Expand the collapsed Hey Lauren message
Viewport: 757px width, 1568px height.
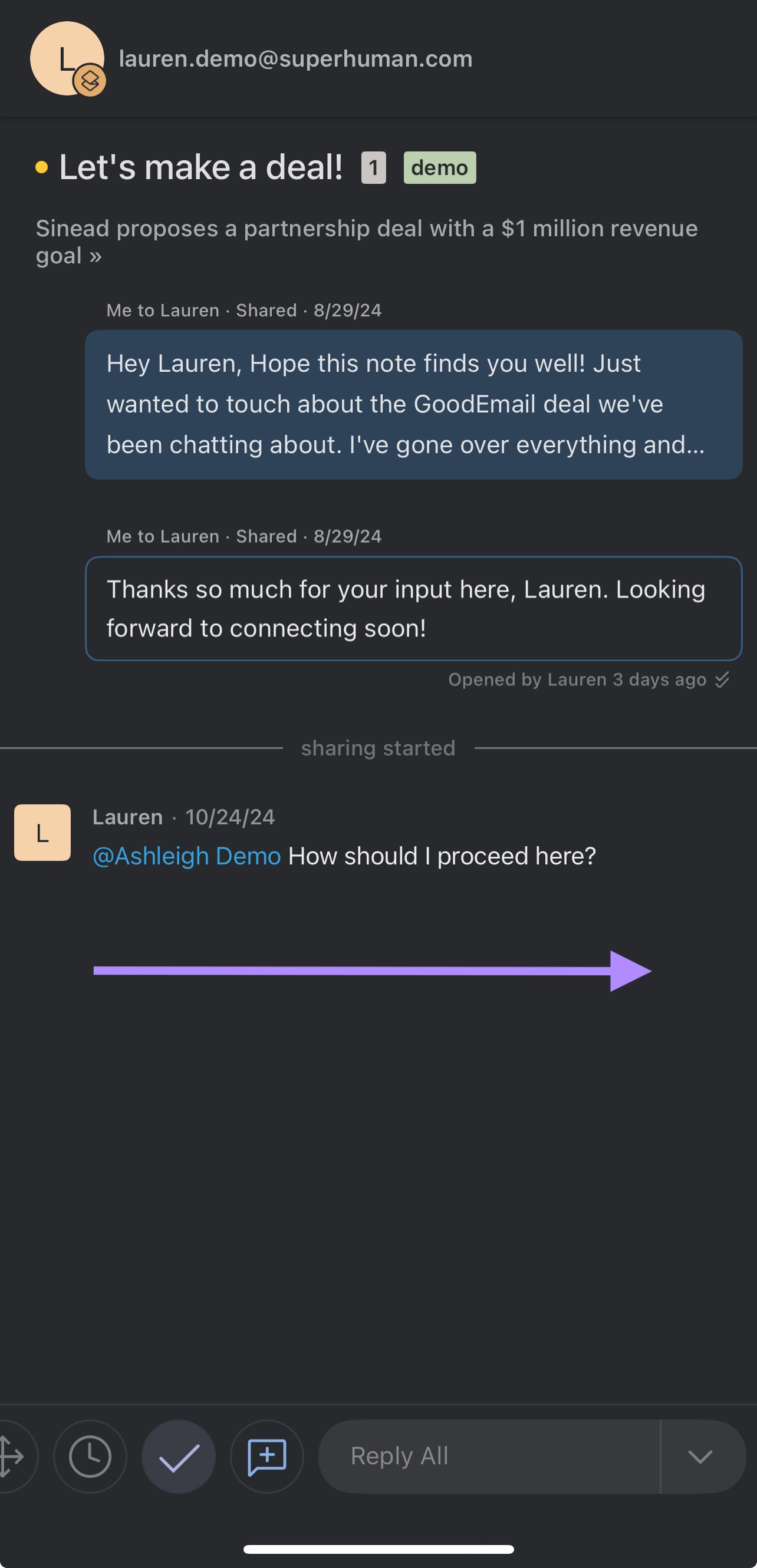coord(413,405)
